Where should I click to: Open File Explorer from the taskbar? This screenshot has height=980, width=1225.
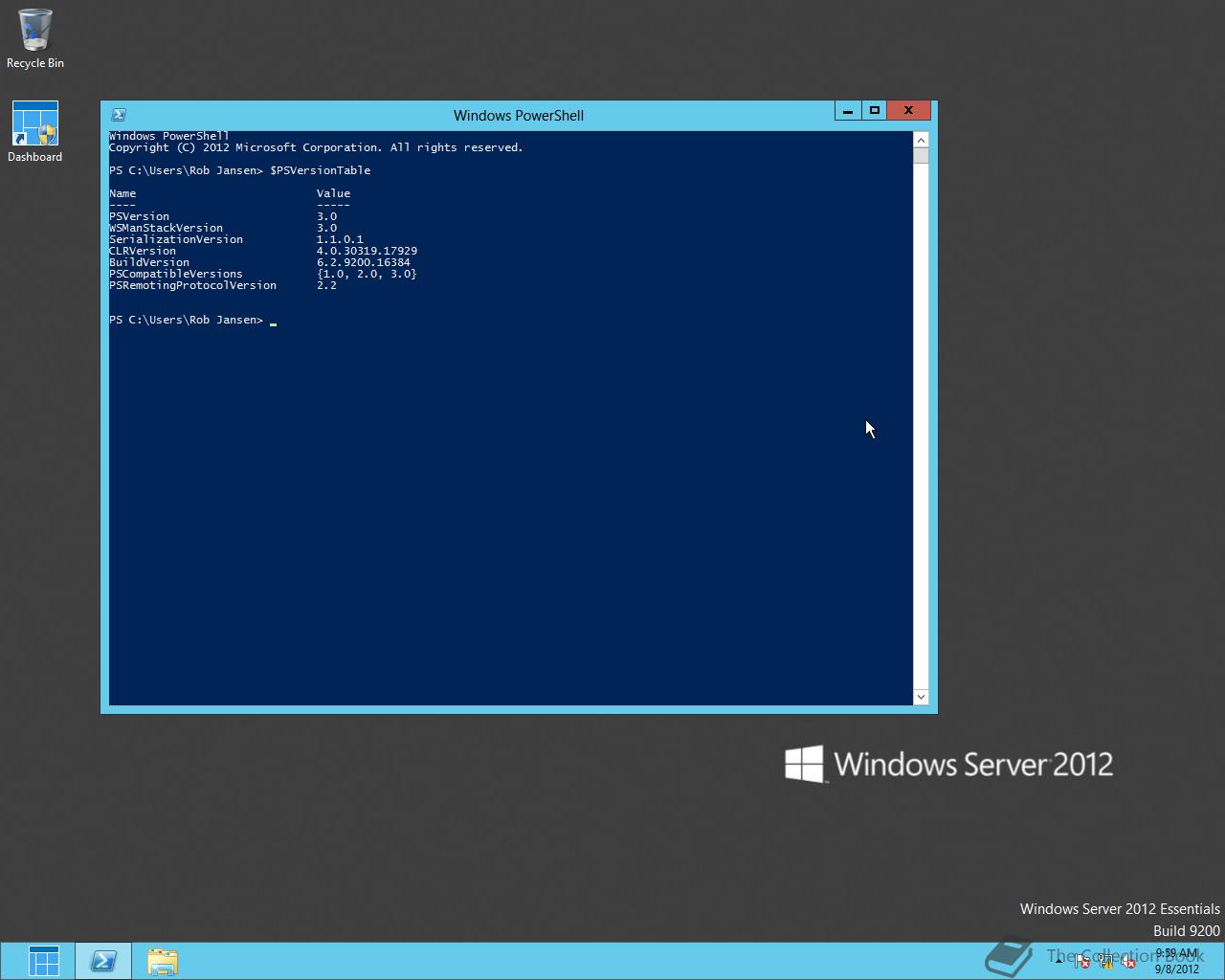pyautogui.click(x=163, y=961)
